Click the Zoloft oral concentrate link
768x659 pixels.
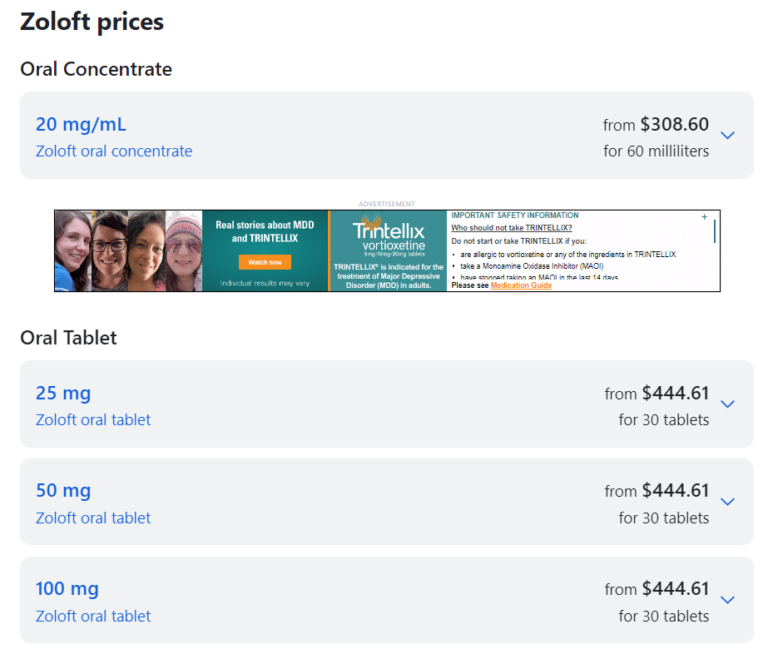(x=114, y=152)
